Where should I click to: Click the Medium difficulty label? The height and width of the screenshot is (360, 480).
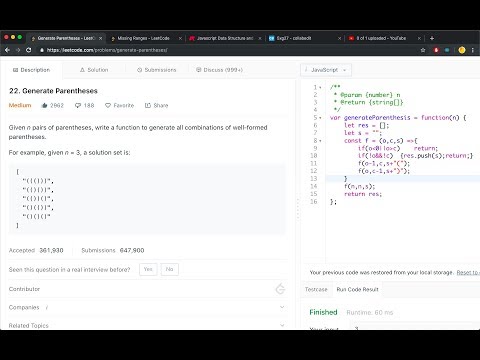pyautogui.click(x=20, y=105)
